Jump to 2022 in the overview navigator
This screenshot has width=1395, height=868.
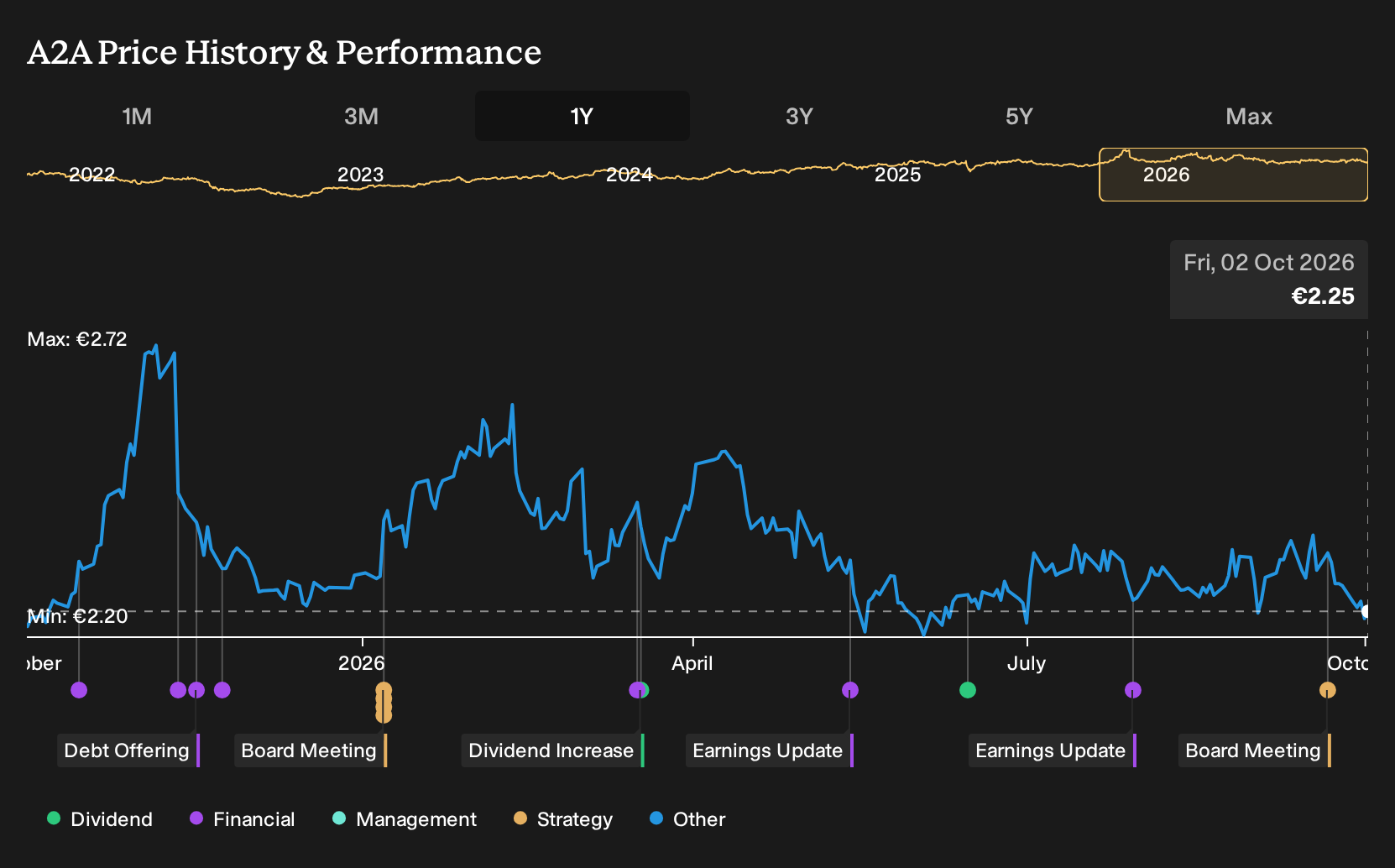click(x=91, y=175)
